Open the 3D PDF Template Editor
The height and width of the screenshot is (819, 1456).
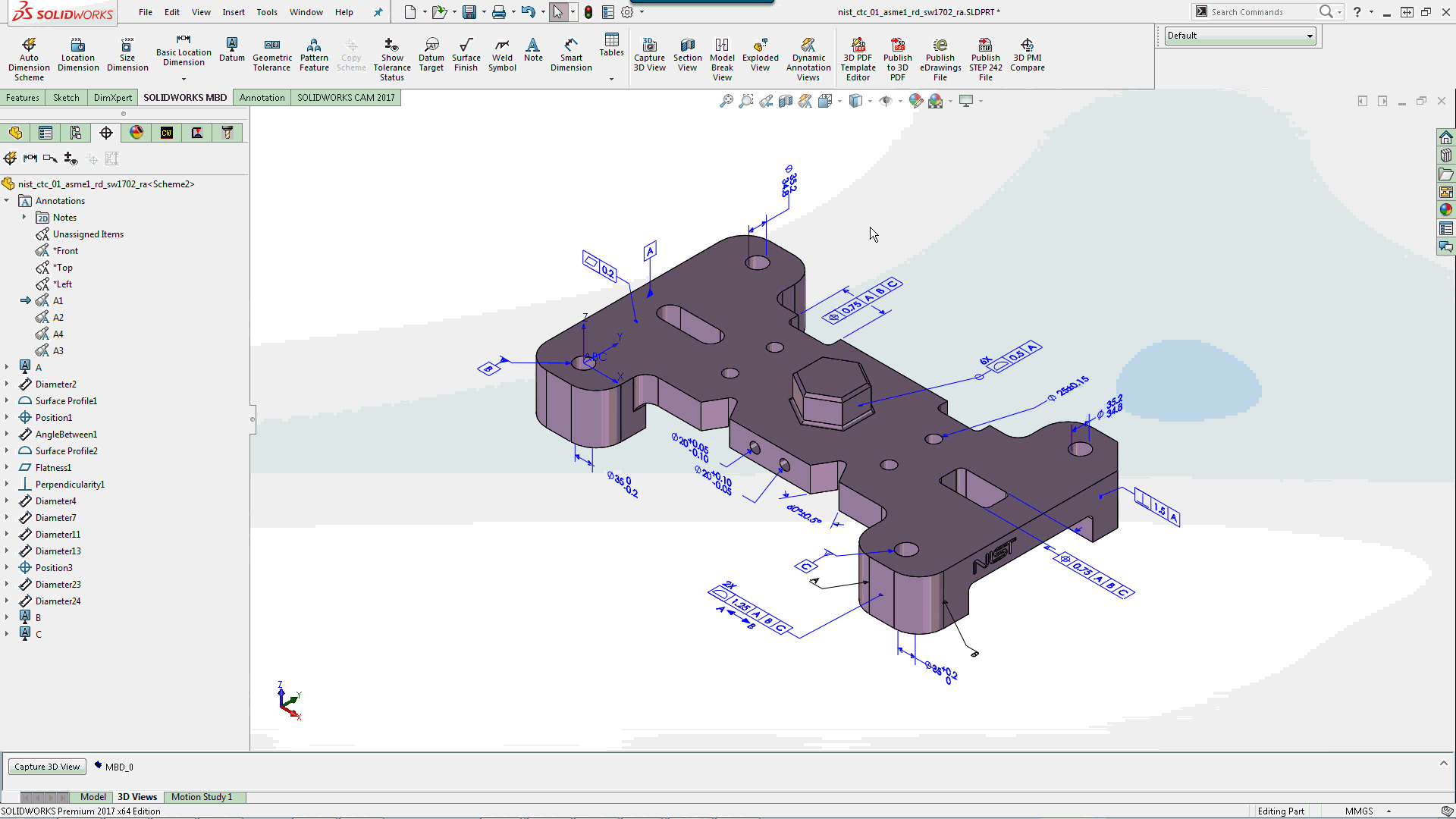point(858,57)
